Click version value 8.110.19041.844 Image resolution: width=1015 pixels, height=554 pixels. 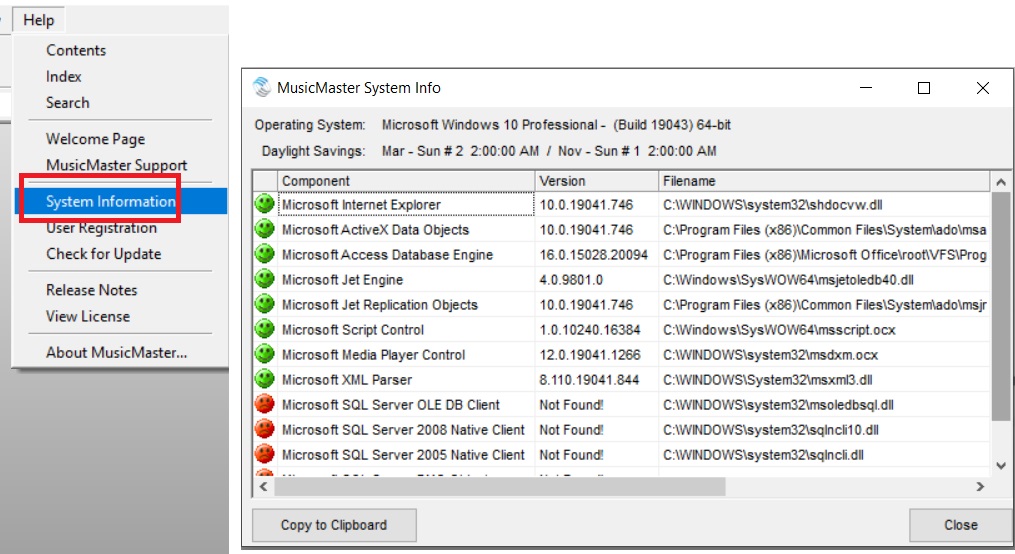click(589, 380)
